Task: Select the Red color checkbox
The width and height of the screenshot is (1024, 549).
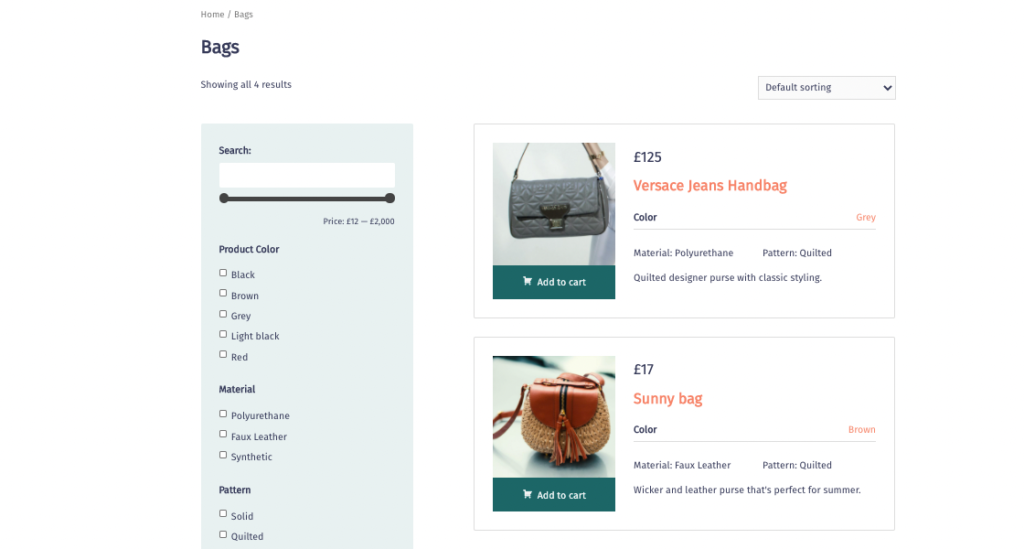Action: pyautogui.click(x=223, y=354)
